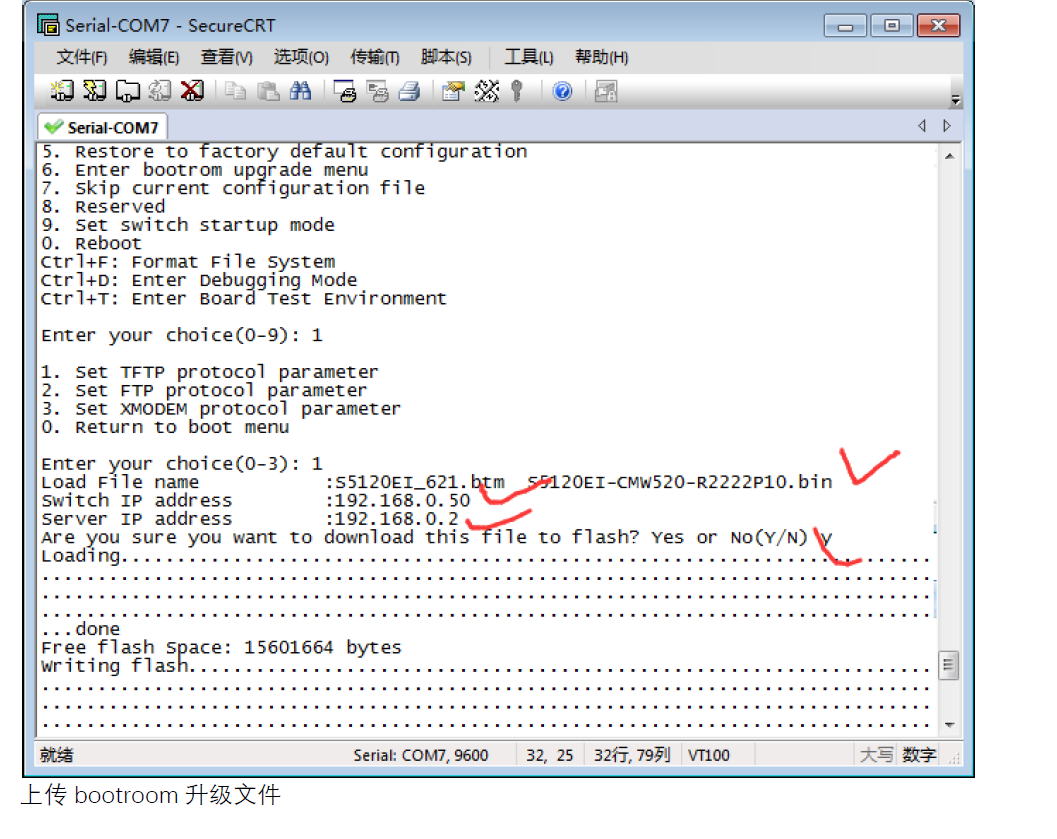Click the grayed Reconnect icon

pyautogui.click(x=160, y=91)
